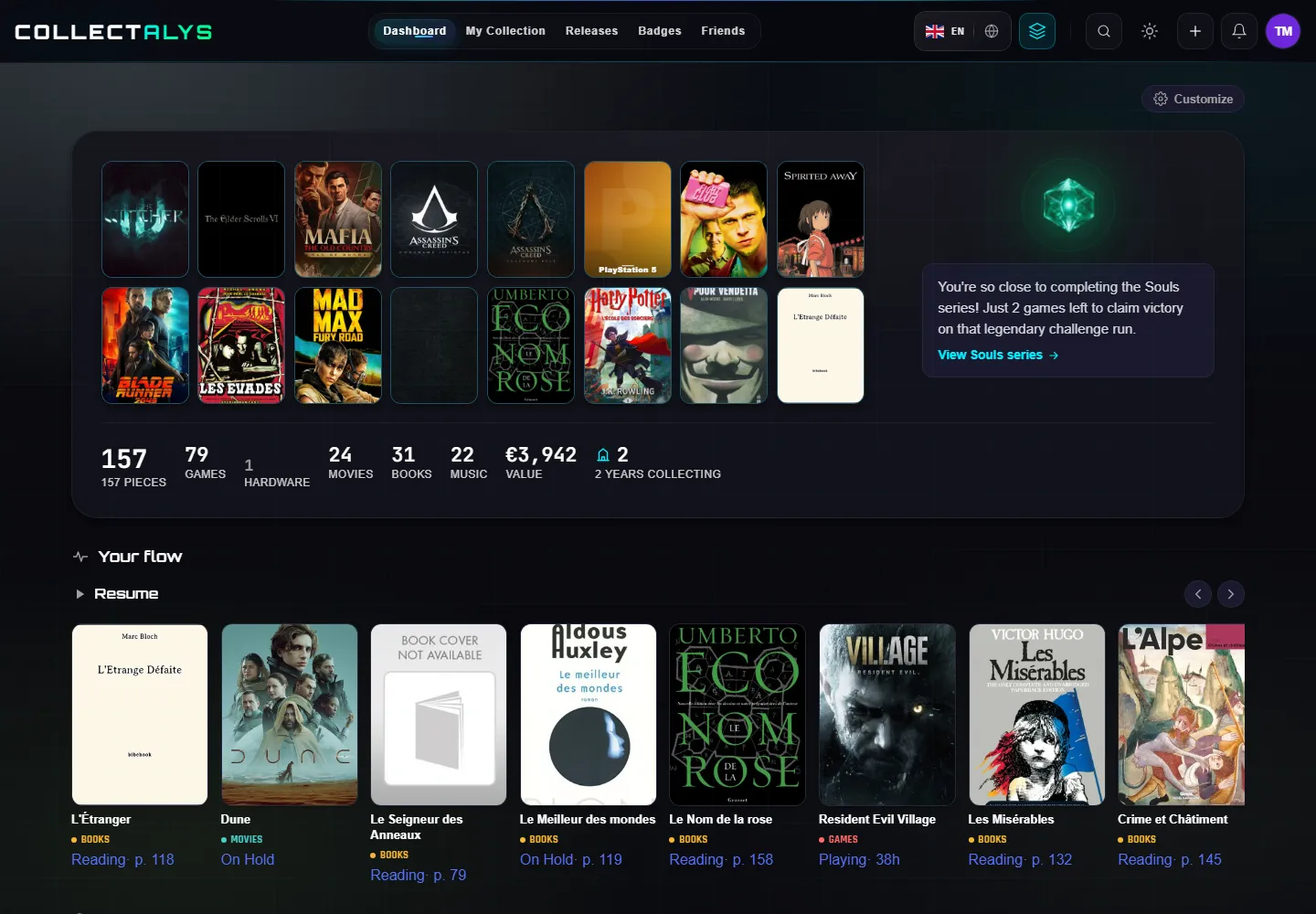Image resolution: width=1316 pixels, height=914 pixels.
Task: Click the Customize button
Action: [x=1193, y=99]
